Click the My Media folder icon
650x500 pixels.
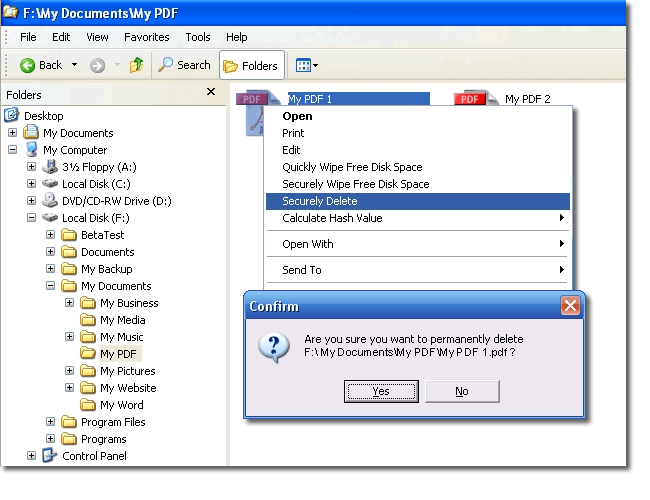(x=88, y=320)
